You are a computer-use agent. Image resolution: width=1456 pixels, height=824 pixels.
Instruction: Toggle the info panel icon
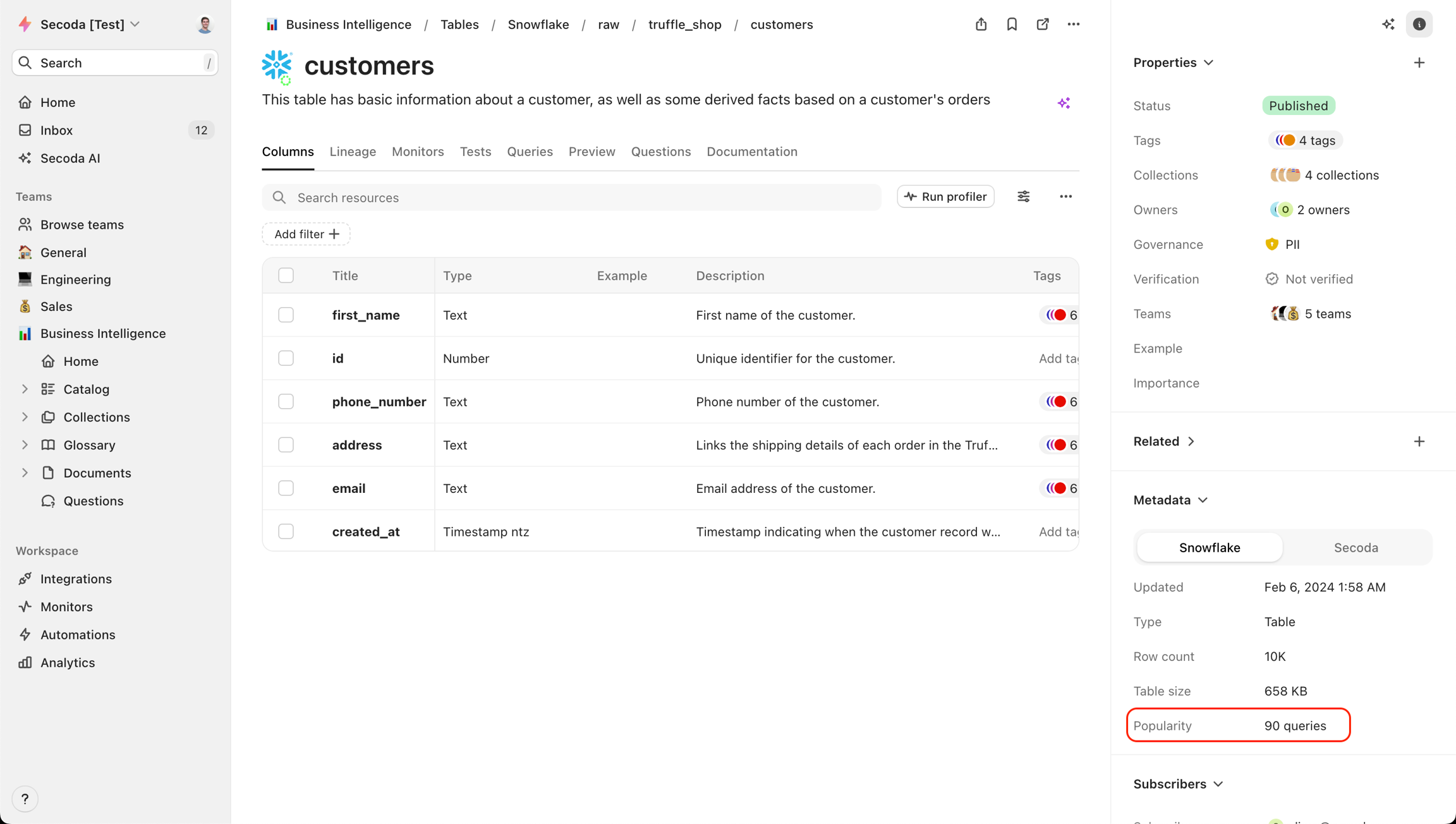coord(1419,24)
